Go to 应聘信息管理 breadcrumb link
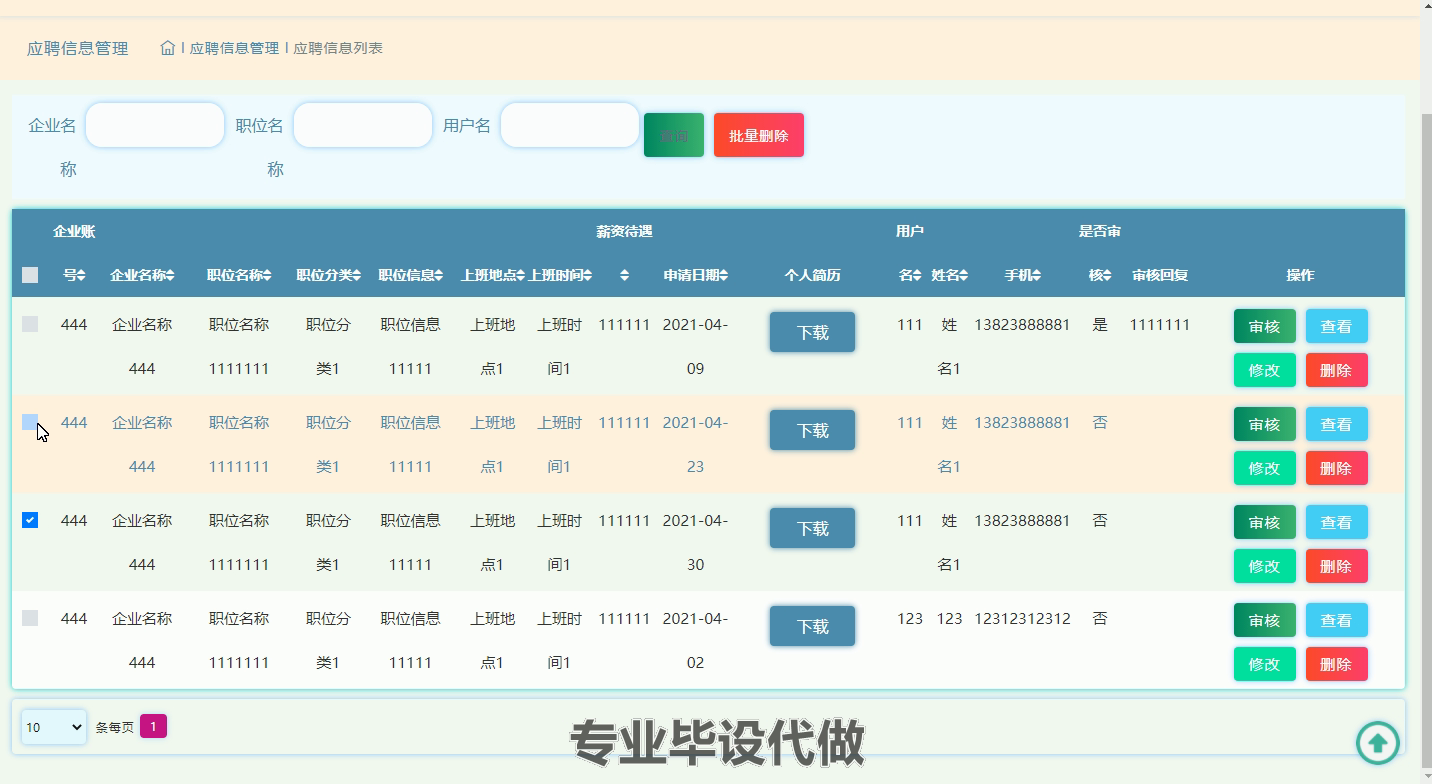Screen dimensions: 1432x784 234,48
